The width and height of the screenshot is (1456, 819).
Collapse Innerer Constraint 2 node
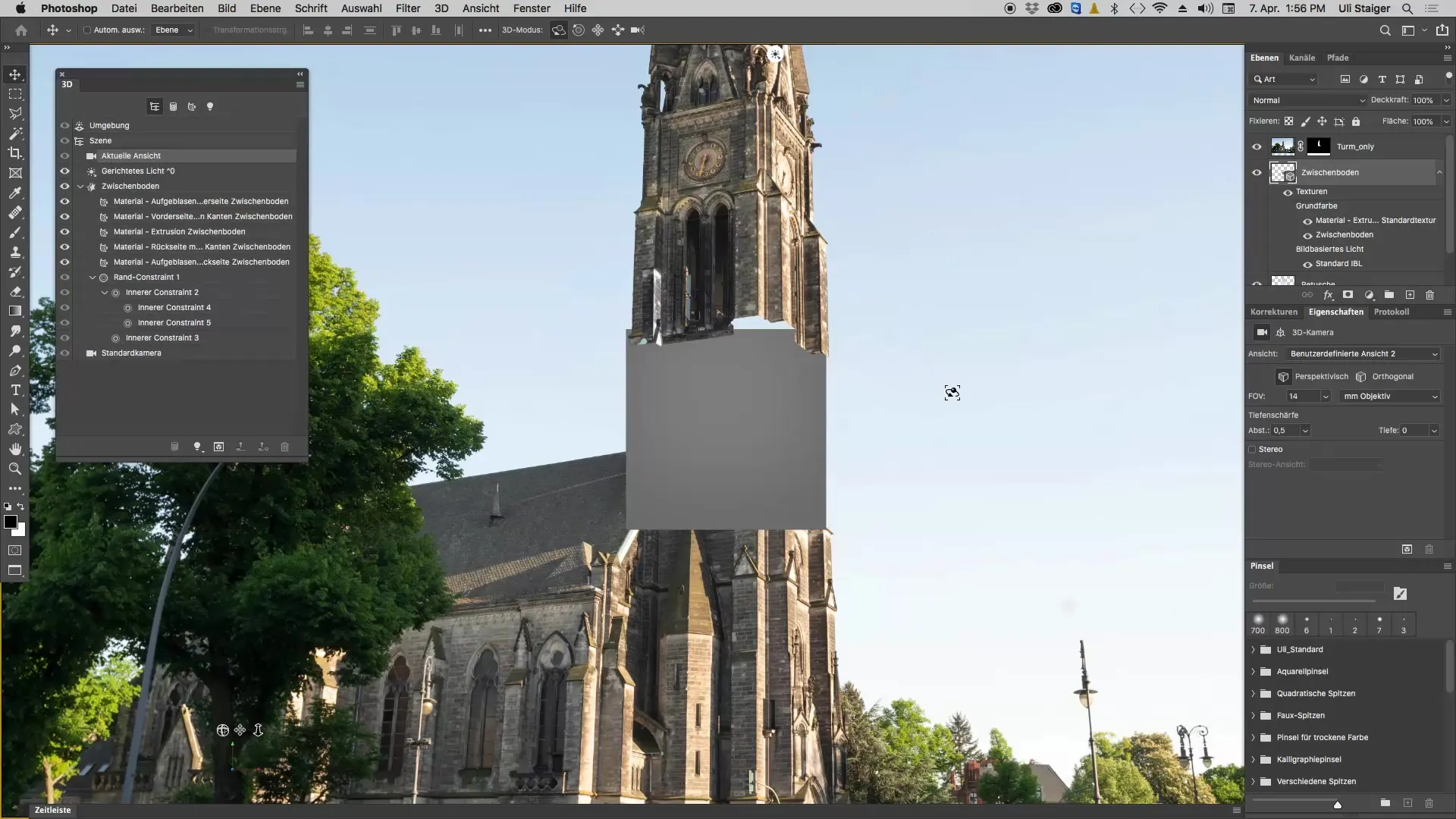105,293
